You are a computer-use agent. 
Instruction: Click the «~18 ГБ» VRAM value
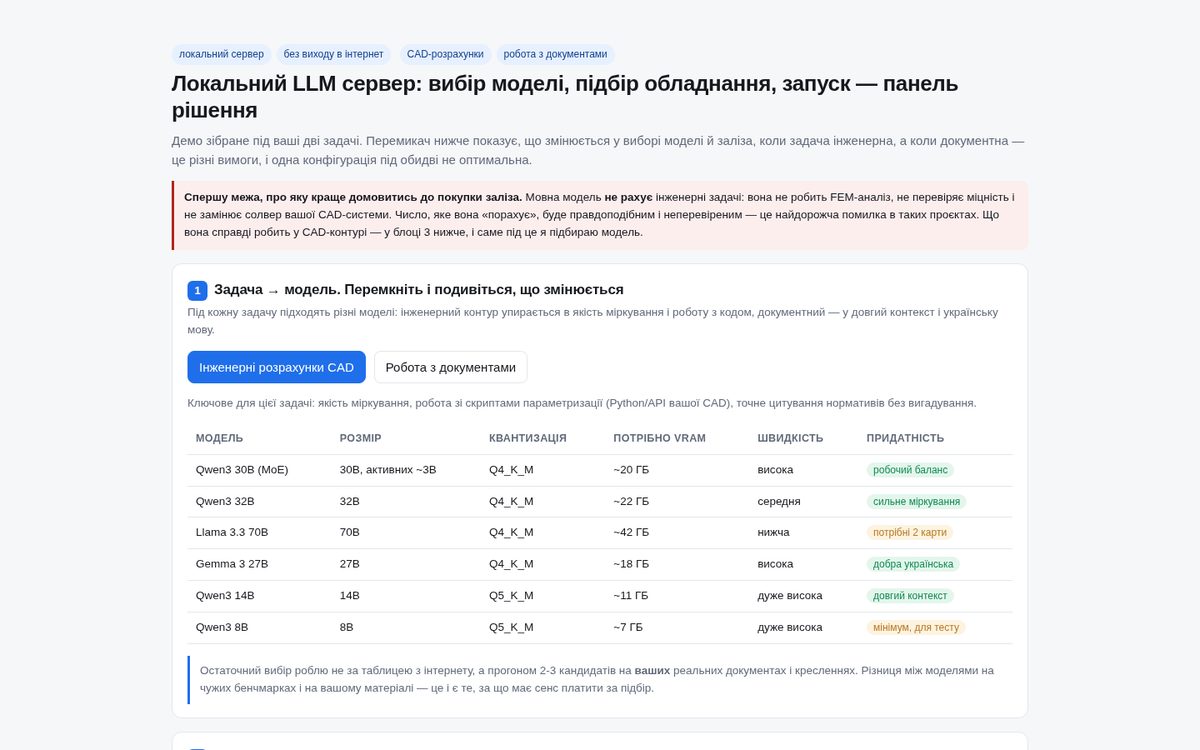click(631, 564)
